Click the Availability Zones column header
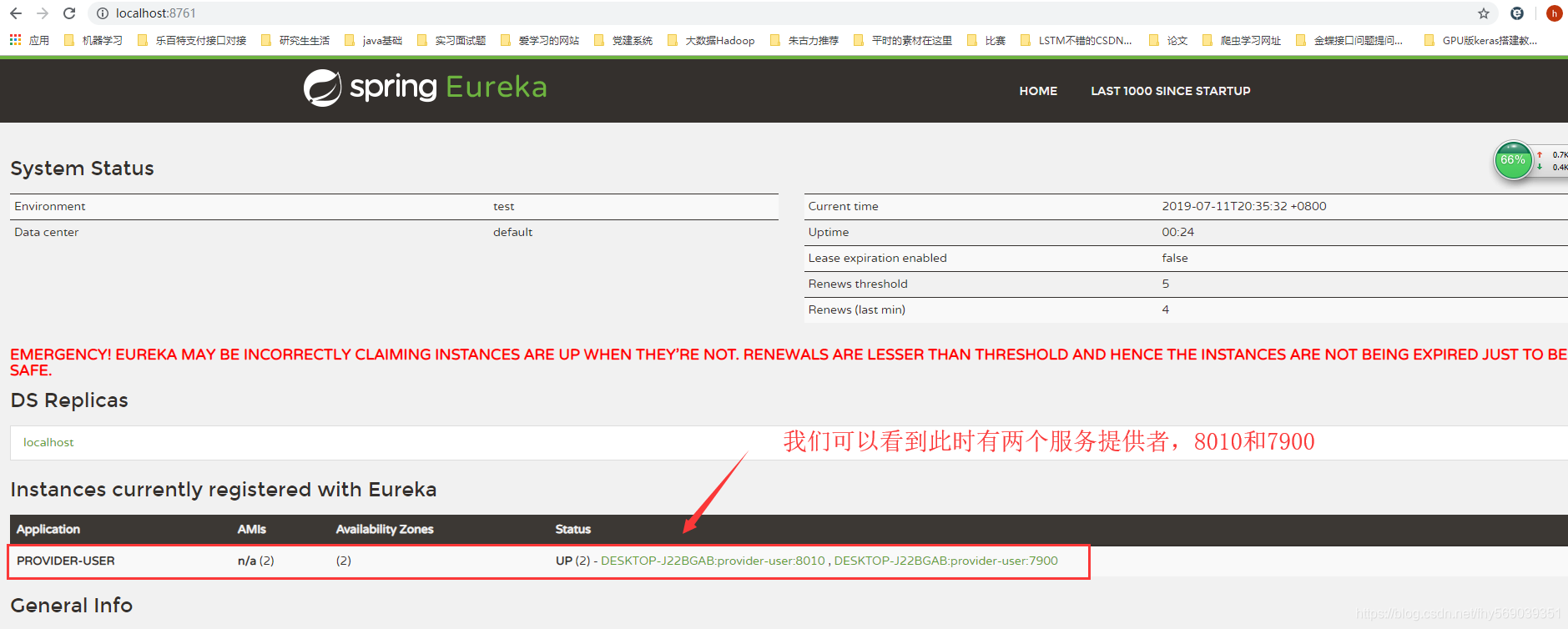Image resolution: width=1568 pixels, height=629 pixels. 385,529
